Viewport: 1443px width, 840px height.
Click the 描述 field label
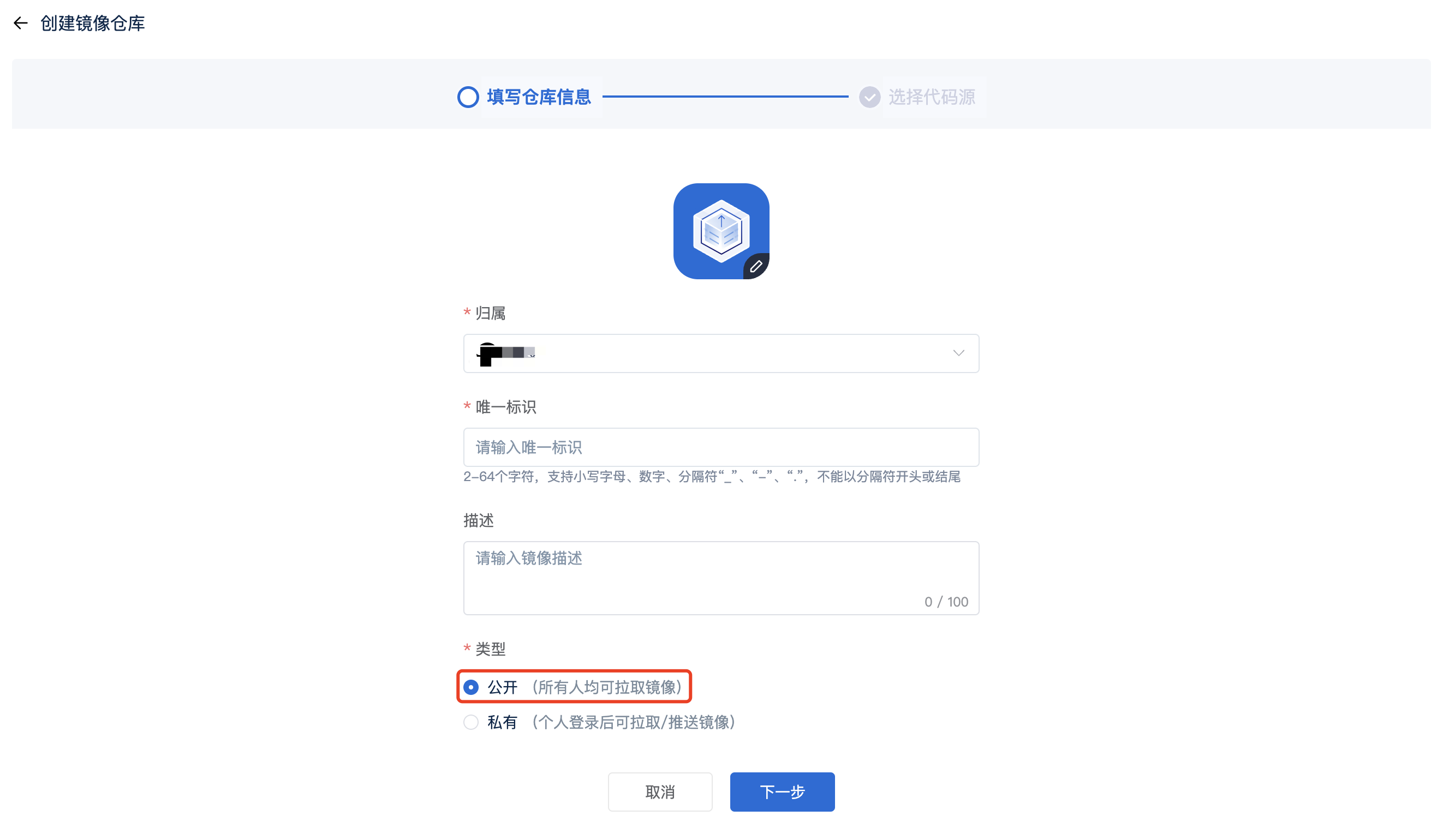(479, 520)
